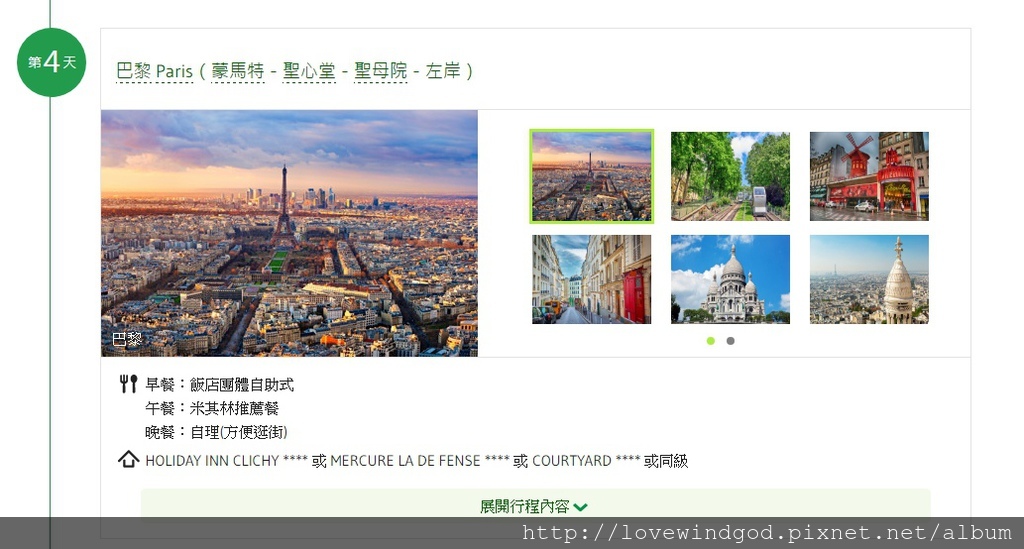The width and height of the screenshot is (1024, 549).
Task: Select the funicular tram among trees thumbnail
Action: pos(730,176)
